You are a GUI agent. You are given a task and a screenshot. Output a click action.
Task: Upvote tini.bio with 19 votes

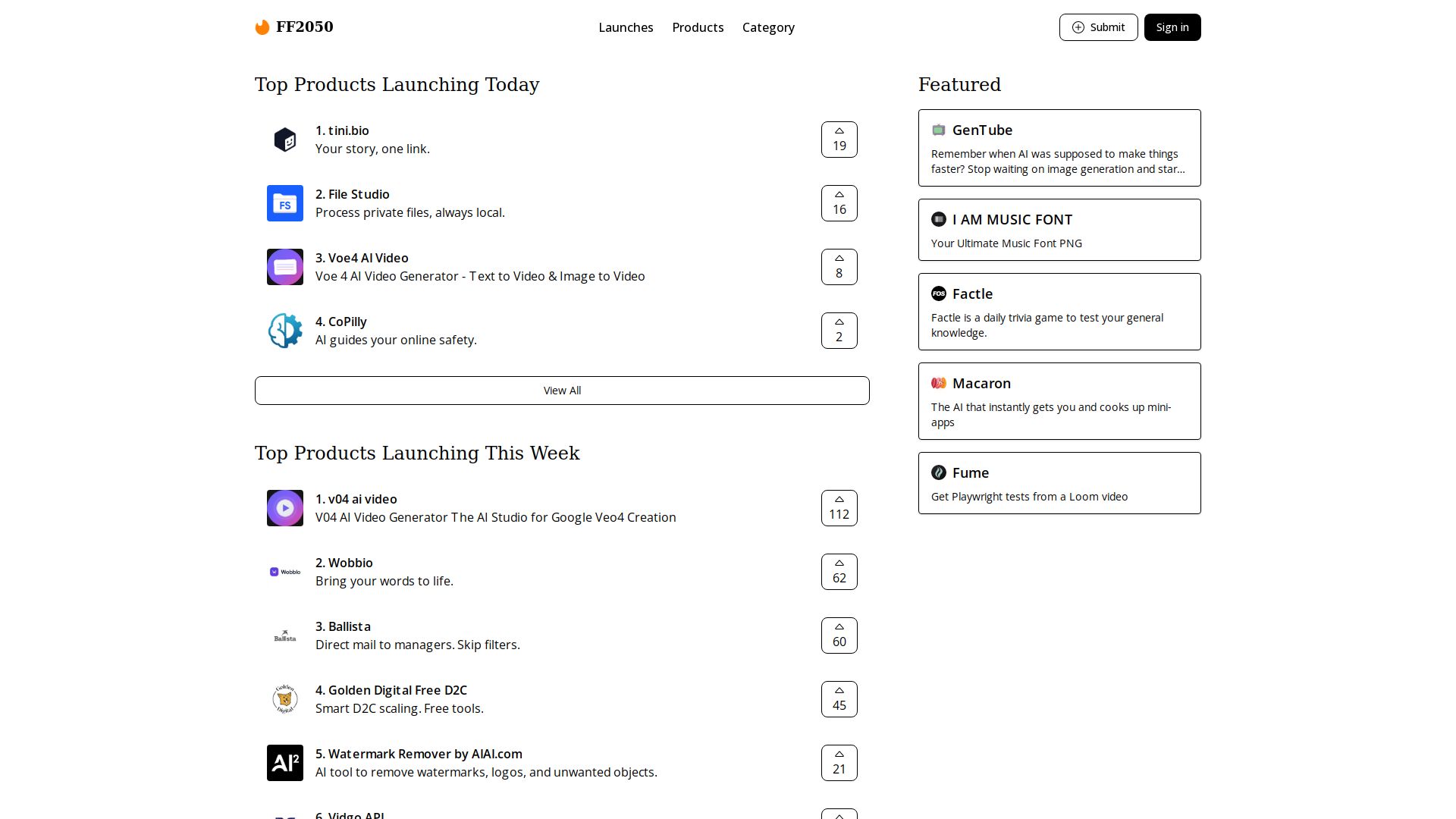(x=839, y=140)
